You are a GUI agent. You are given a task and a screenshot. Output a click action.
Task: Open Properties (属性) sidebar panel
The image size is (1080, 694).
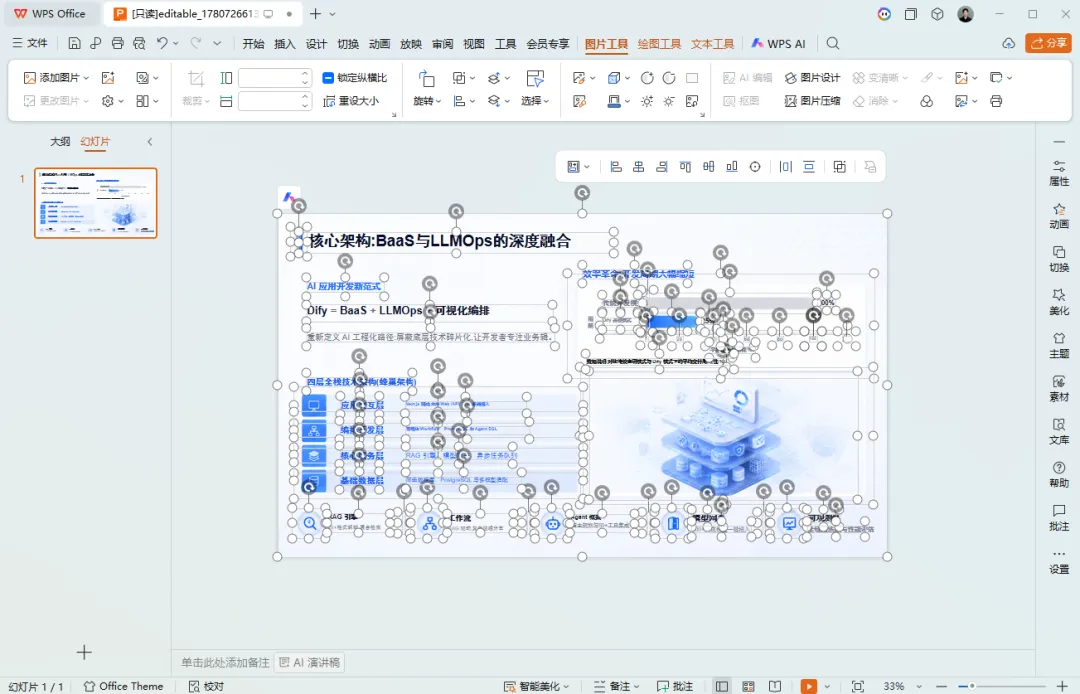tap(1059, 173)
